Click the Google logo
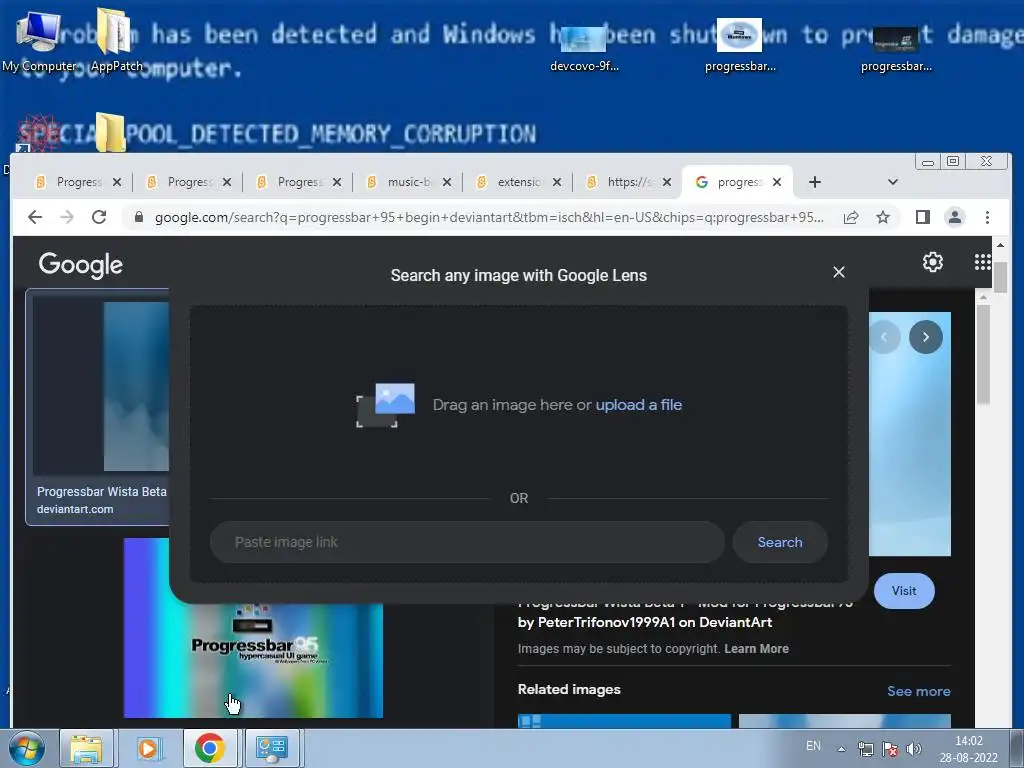The height and width of the screenshot is (768, 1024). point(80,264)
